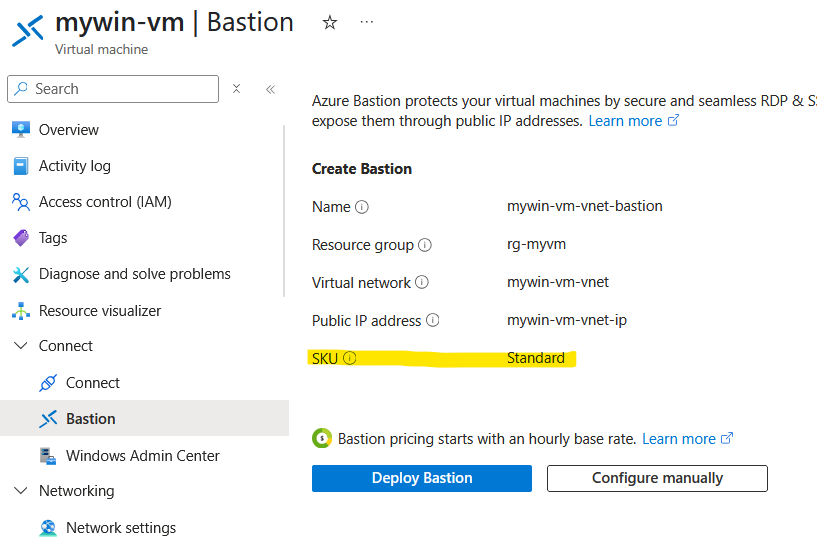Click the Overview monitor icon
The width and height of the screenshot is (817, 542).
21,129
